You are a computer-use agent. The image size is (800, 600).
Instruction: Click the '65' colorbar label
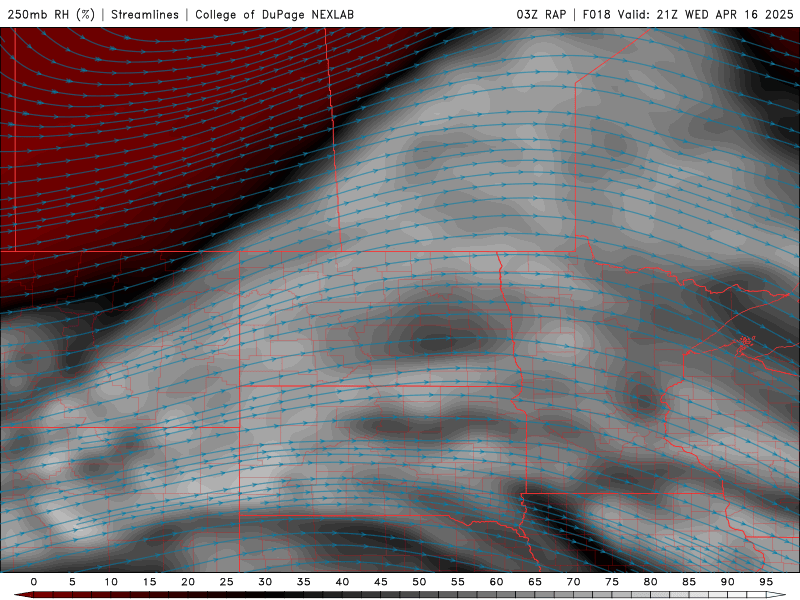[x=535, y=582]
